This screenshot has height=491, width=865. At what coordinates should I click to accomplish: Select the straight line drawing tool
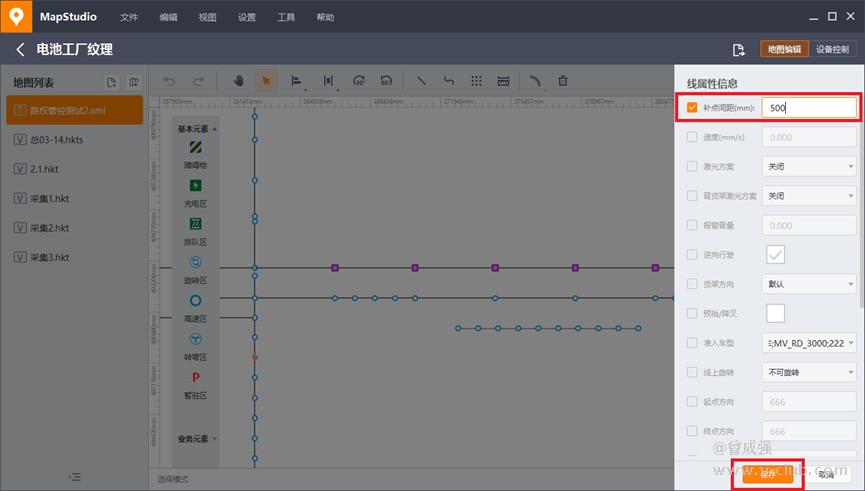pos(421,81)
